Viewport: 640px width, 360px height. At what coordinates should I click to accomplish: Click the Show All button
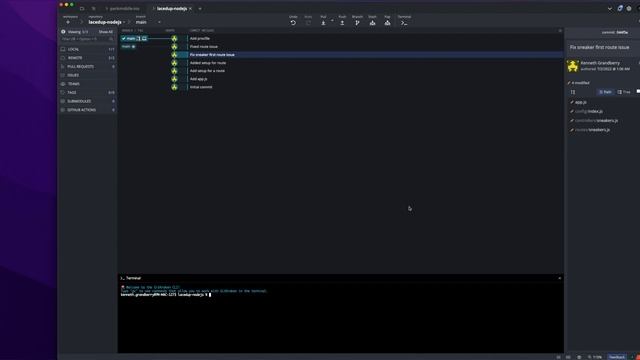106,32
